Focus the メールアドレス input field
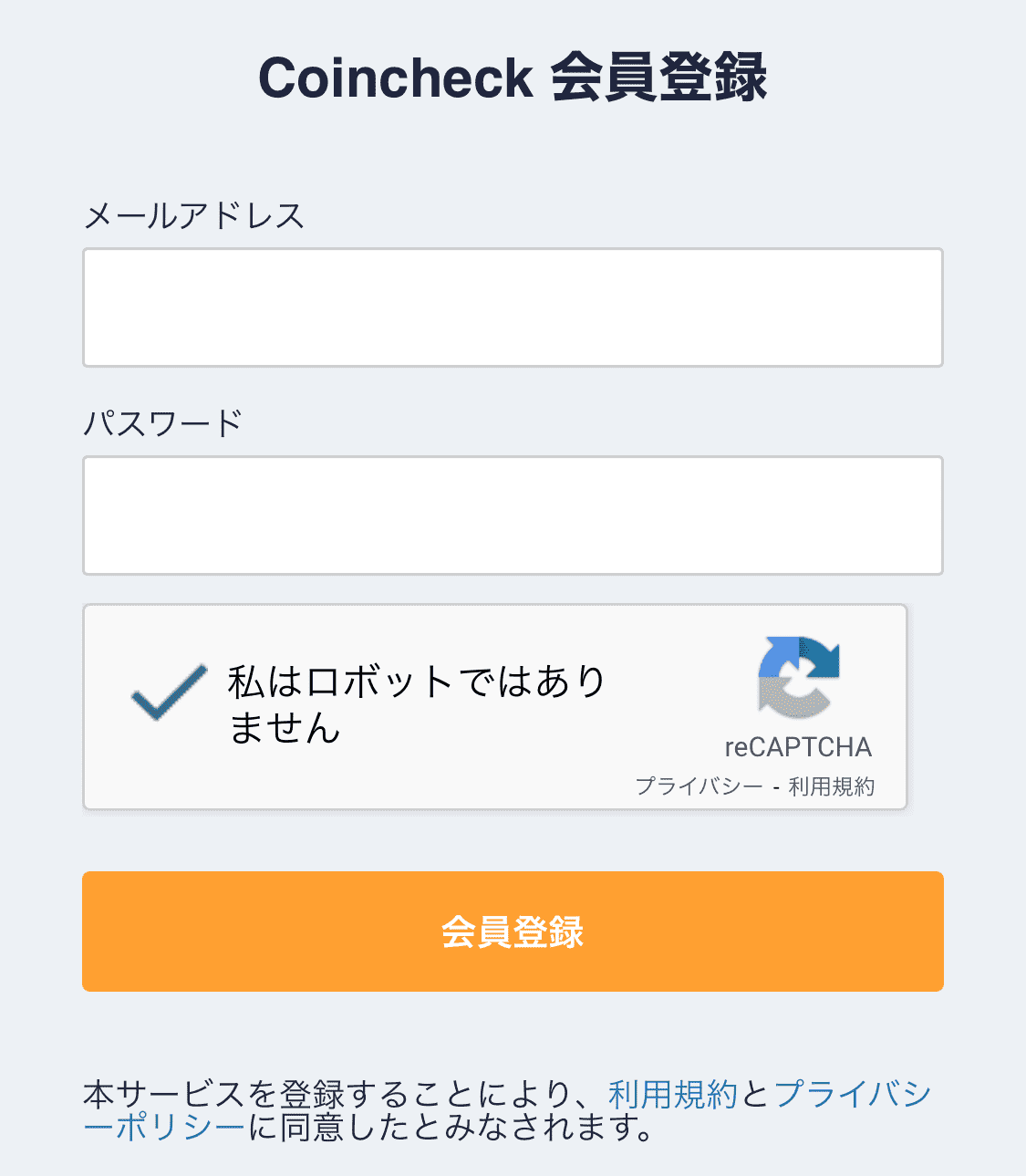This screenshot has height=1176, width=1026. (x=513, y=307)
